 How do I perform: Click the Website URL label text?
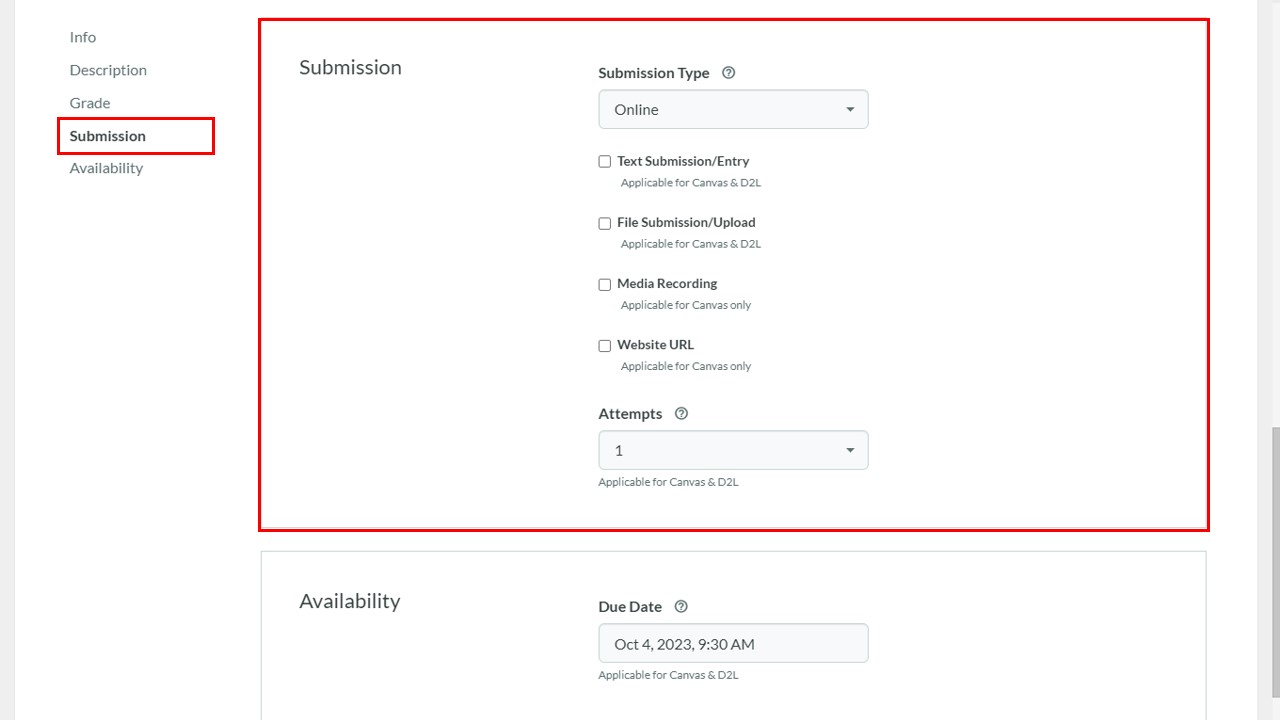click(655, 345)
